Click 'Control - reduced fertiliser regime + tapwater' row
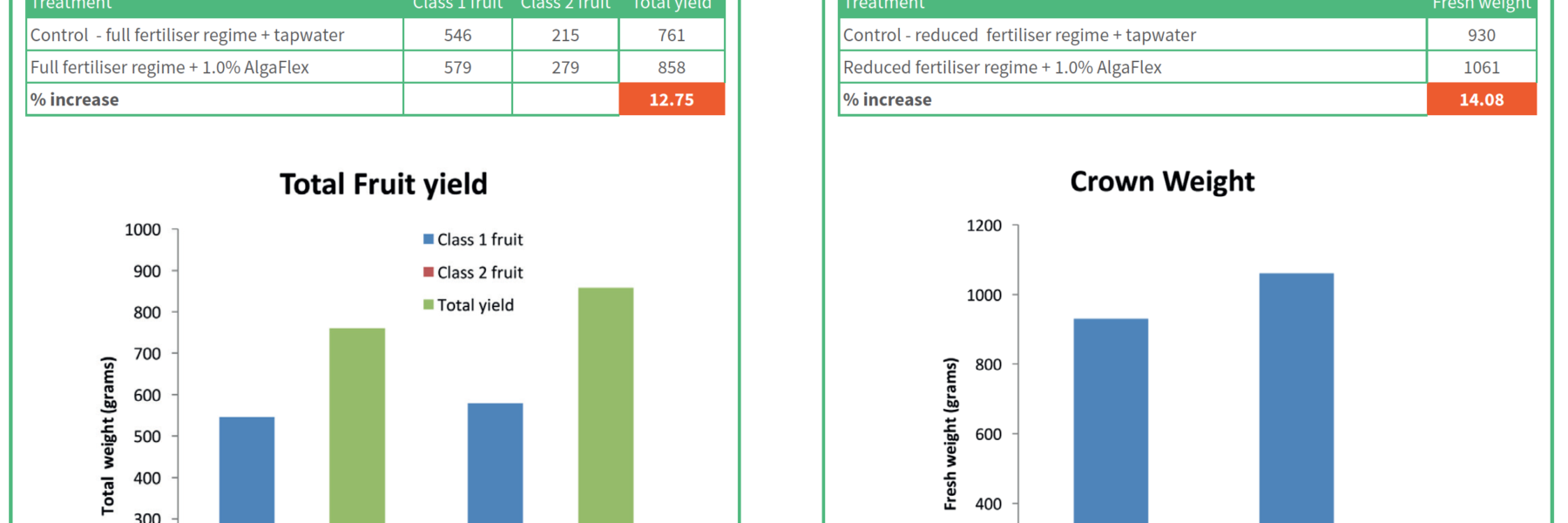Image resolution: width=1568 pixels, height=523 pixels. pyautogui.click(x=1187, y=35)
